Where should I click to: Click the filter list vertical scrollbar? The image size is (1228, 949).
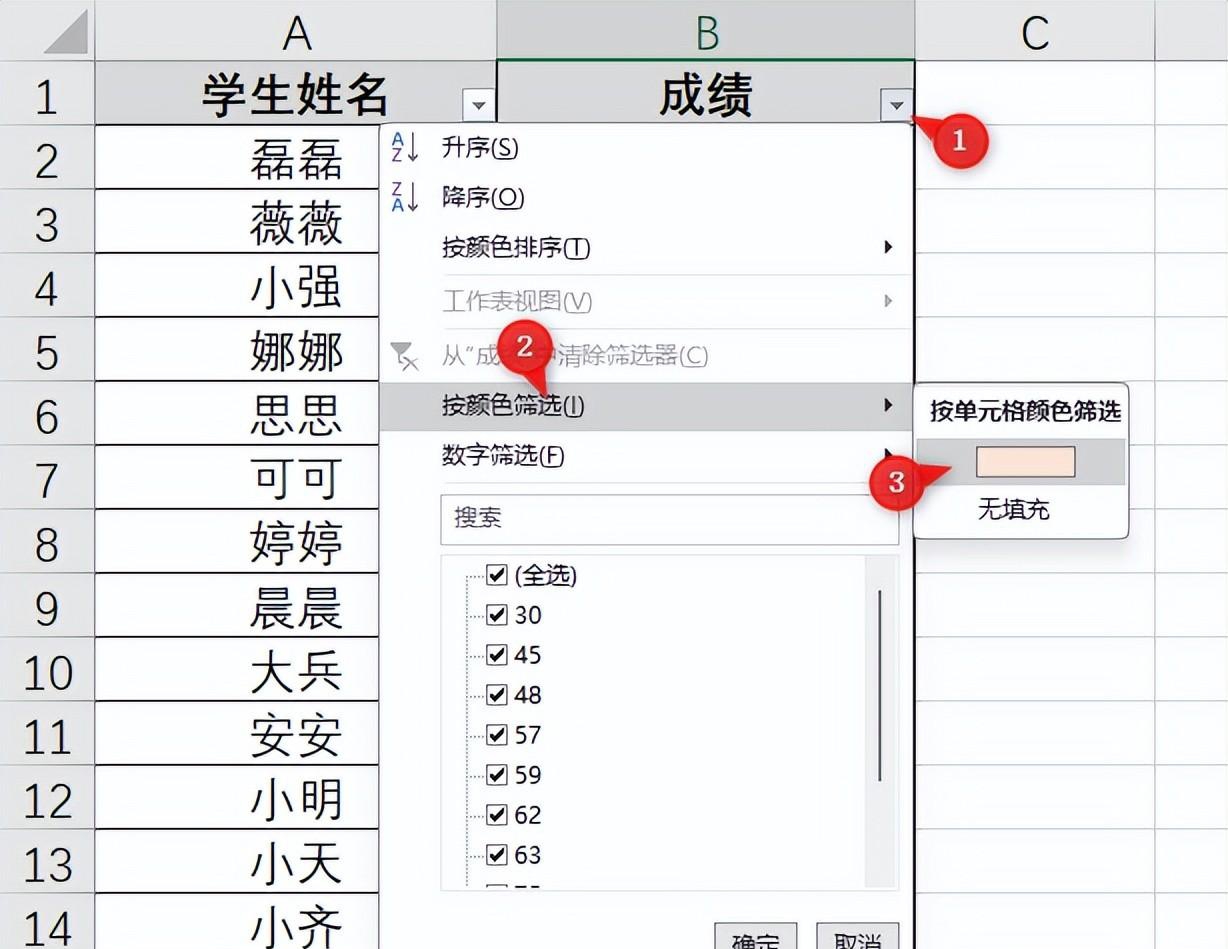pos(880,685)
